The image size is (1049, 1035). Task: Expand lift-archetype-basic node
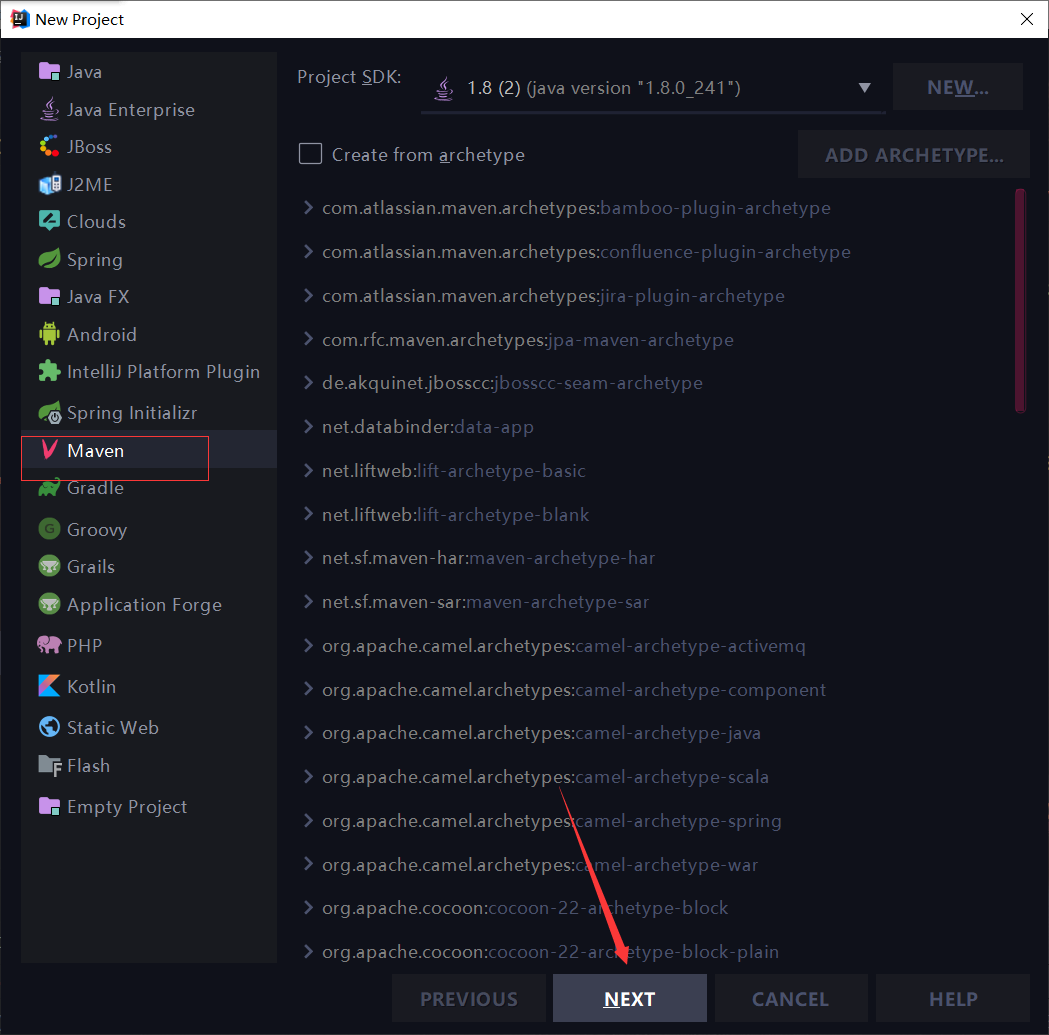308,470
